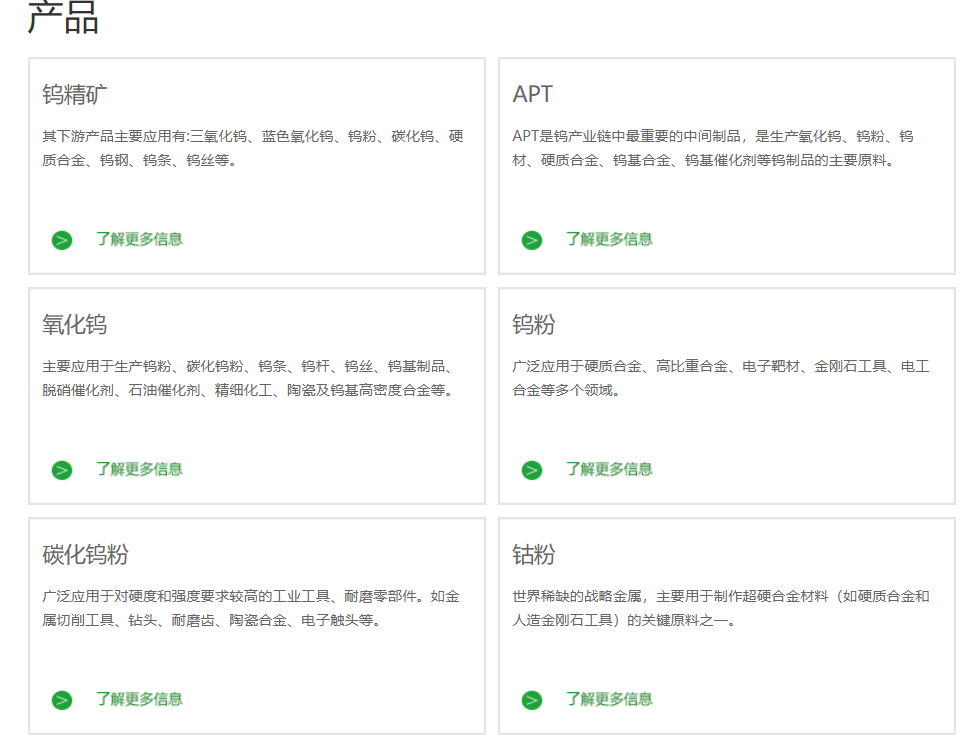Select the green arrow icon in the 钴粉 card
Screen dimensions: 973x741
[531, 700]
